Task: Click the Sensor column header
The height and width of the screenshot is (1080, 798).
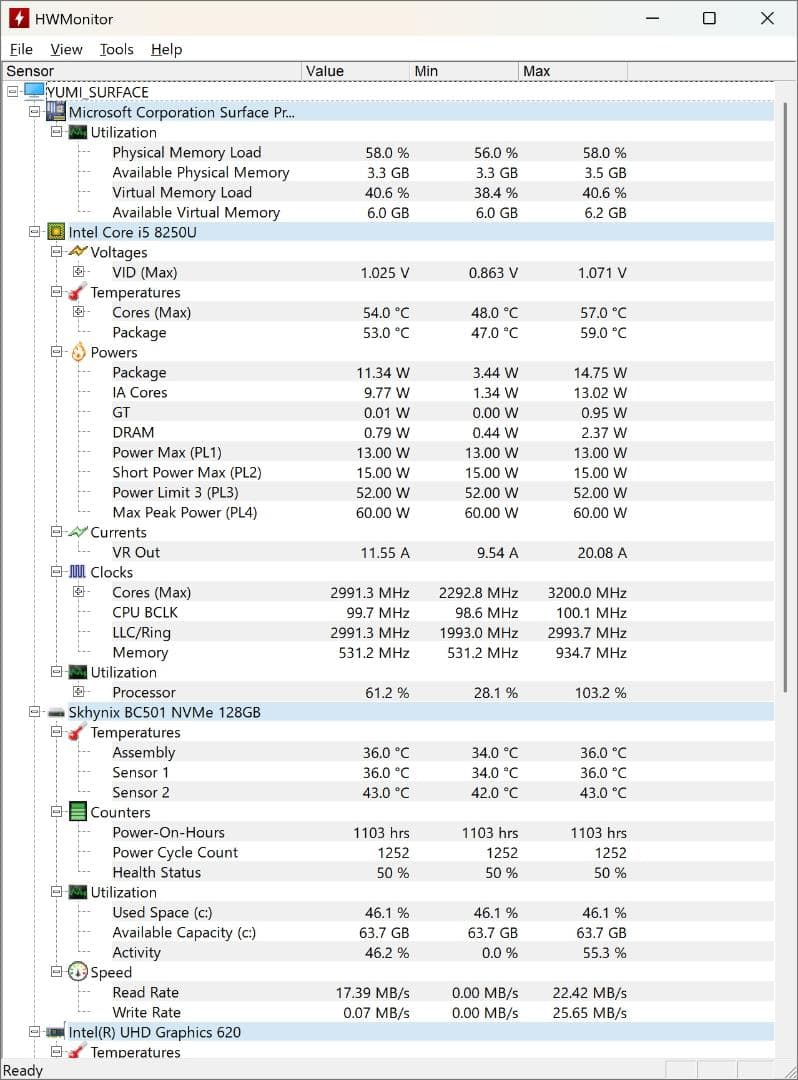Action: point(150,71)
